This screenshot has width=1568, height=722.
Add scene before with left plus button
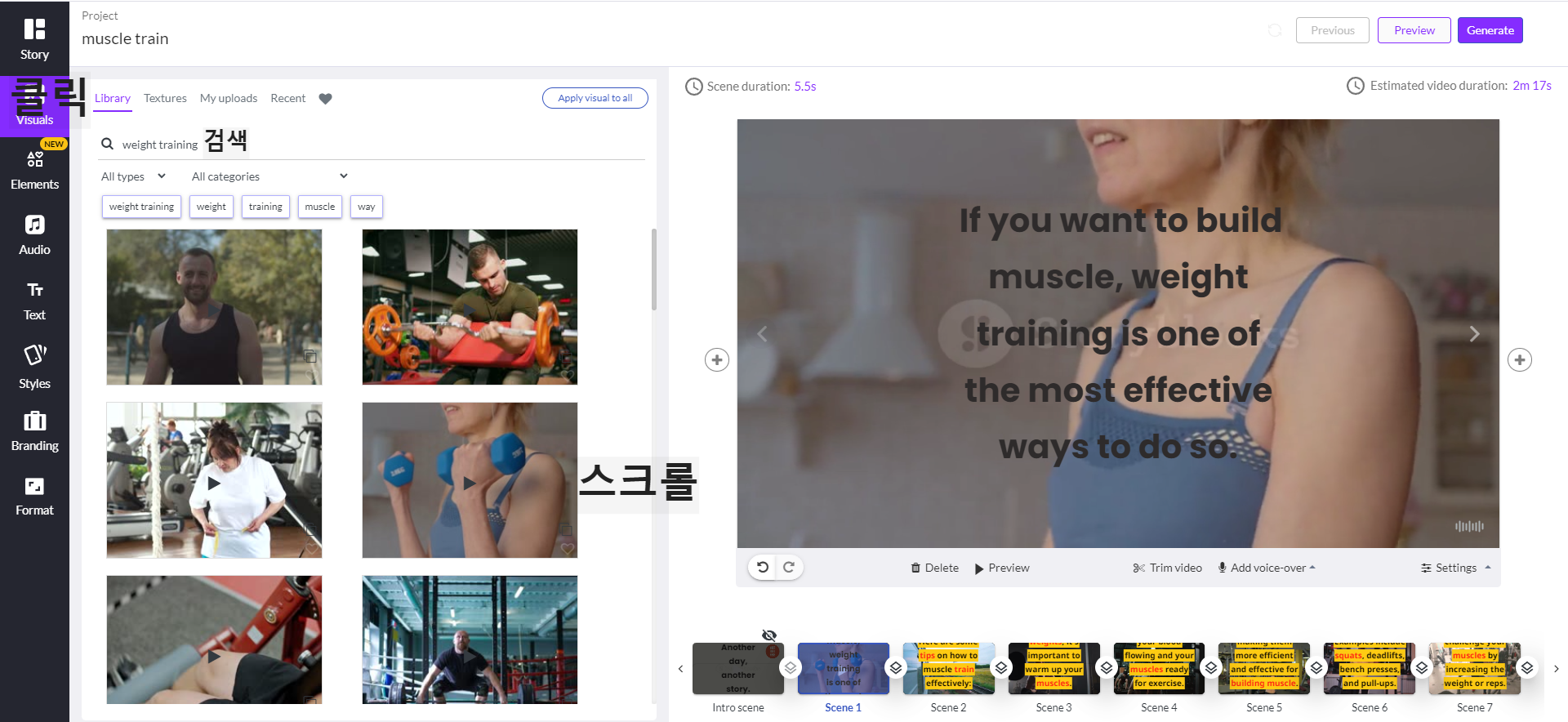click(x=717, y=359)
